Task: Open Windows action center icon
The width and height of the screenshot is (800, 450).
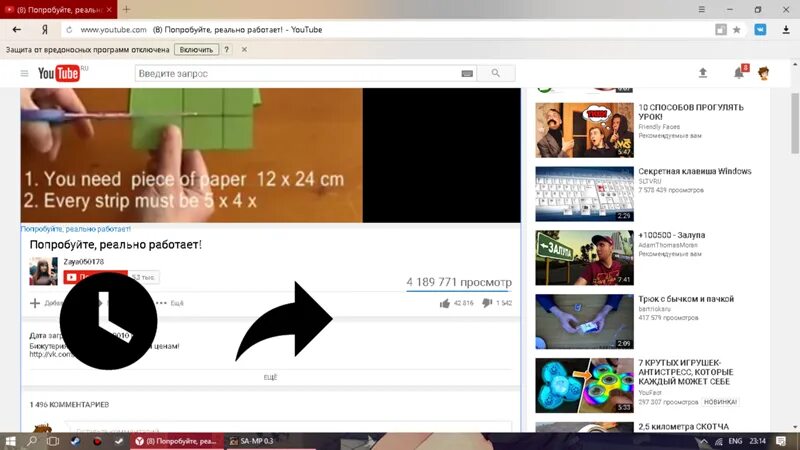Action: [x=781, y=441]
